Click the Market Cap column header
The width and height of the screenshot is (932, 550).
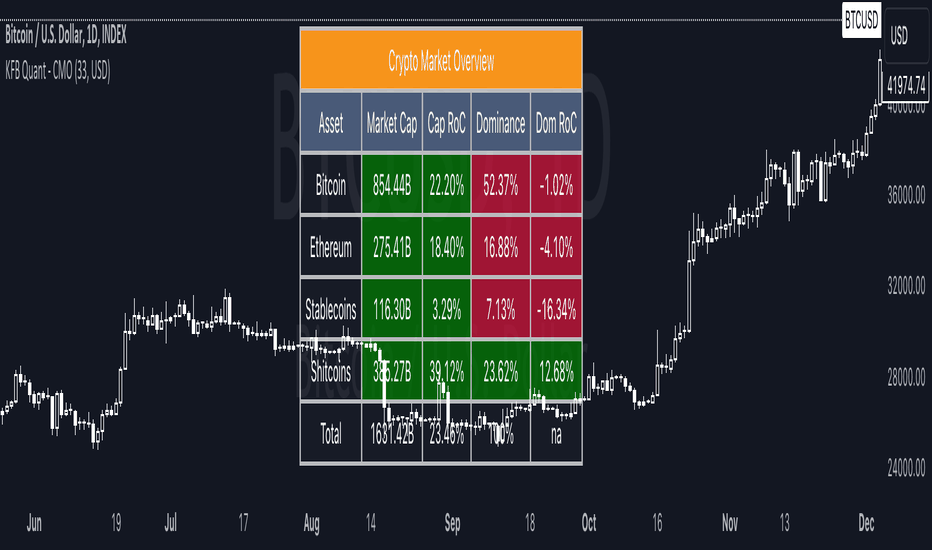(392, 123)
